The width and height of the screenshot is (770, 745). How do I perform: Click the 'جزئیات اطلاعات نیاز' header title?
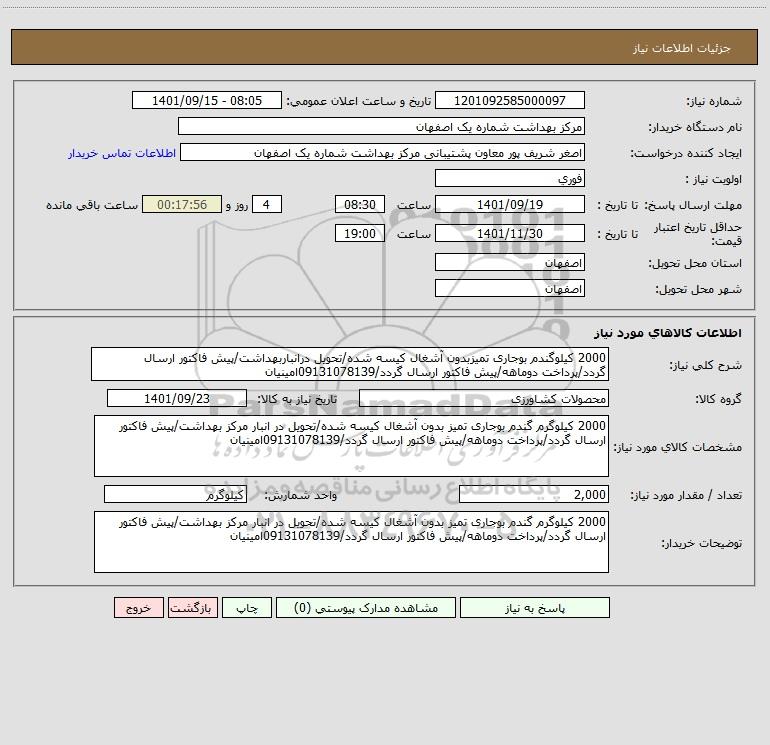click(682, 48)
